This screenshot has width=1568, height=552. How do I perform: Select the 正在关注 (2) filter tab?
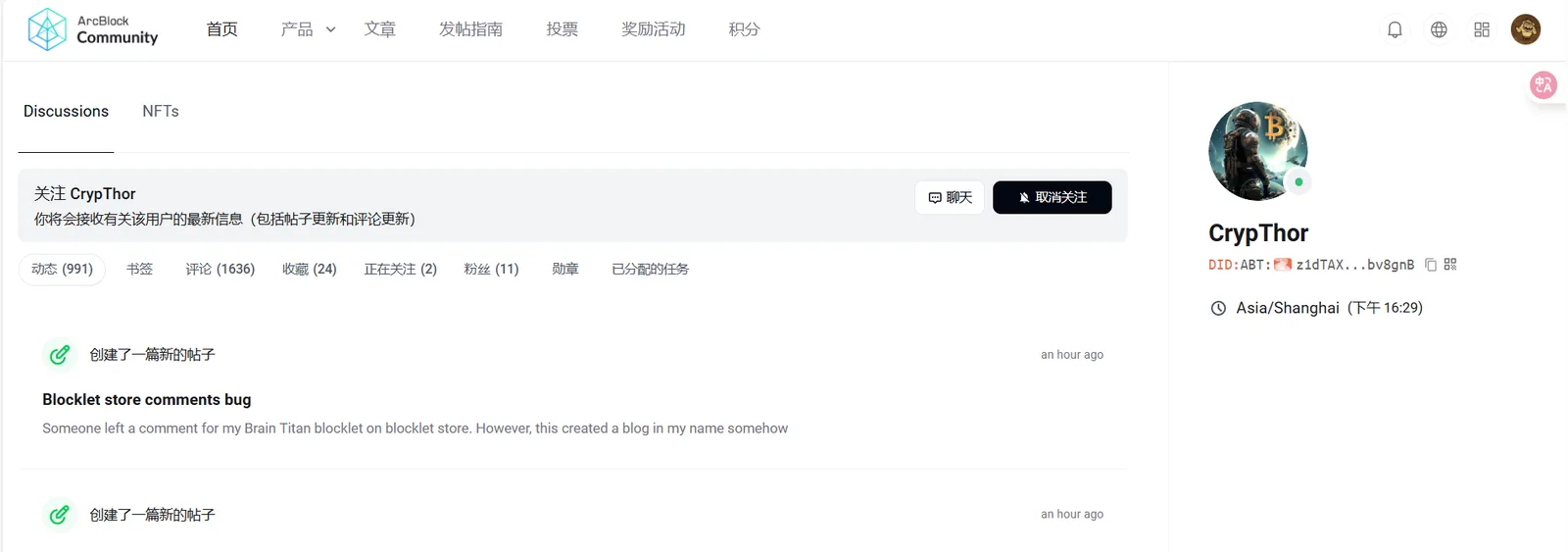click(x=401, y=269)
